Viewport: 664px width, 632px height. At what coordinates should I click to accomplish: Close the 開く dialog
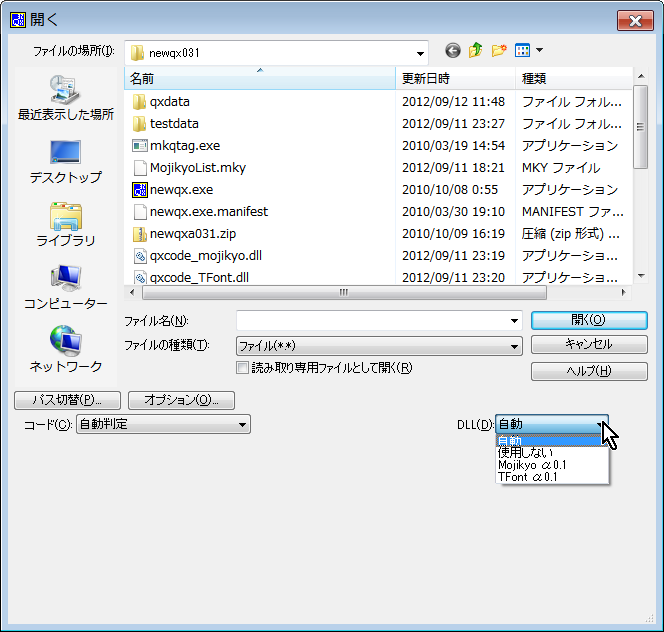click(635, 21)
